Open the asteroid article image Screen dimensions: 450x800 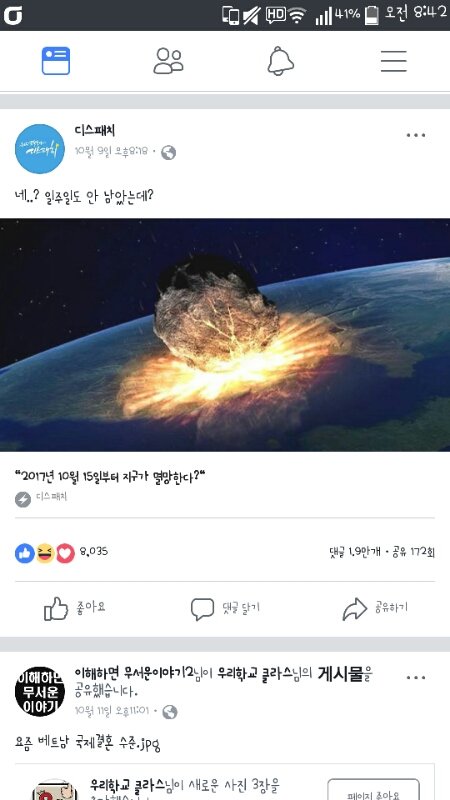click(x=225, y=335)
